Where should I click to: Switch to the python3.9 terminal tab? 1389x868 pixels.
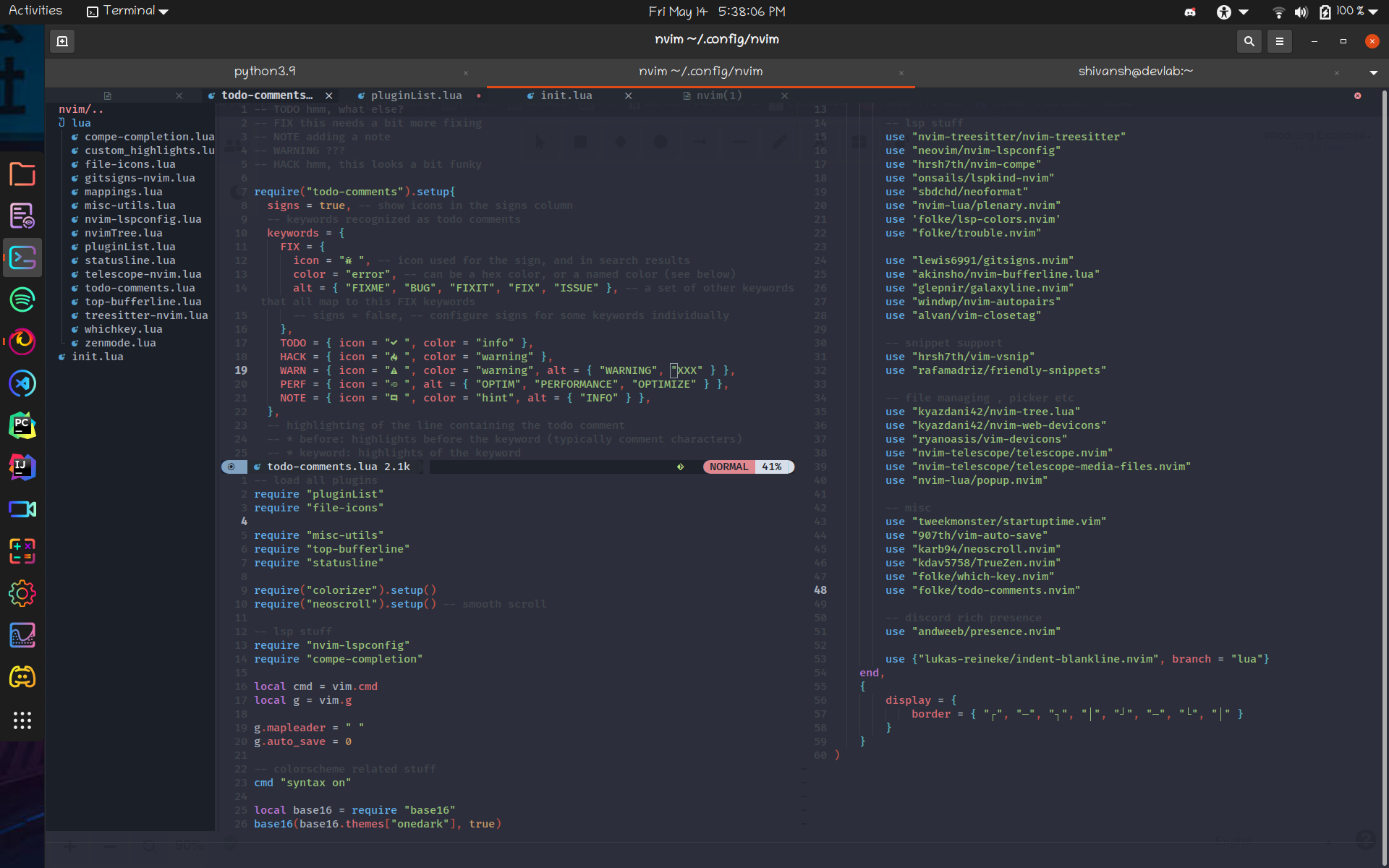265,71
